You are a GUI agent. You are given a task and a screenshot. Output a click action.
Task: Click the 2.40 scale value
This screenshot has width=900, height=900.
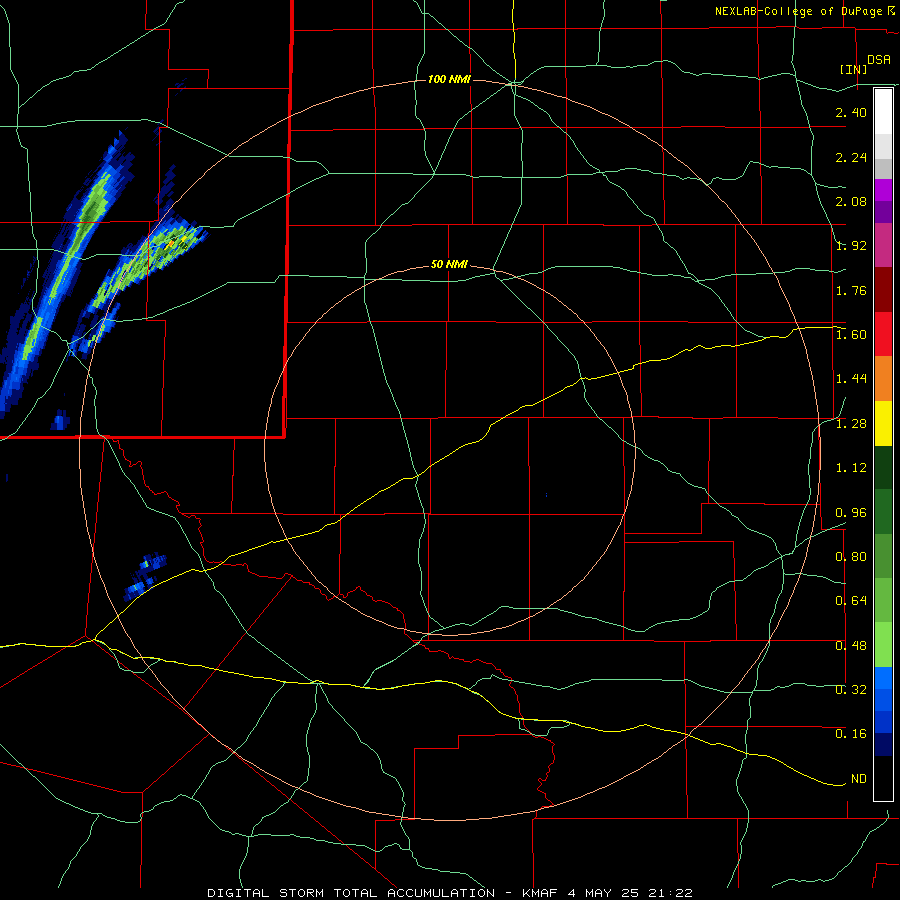(x=851, y=112)
